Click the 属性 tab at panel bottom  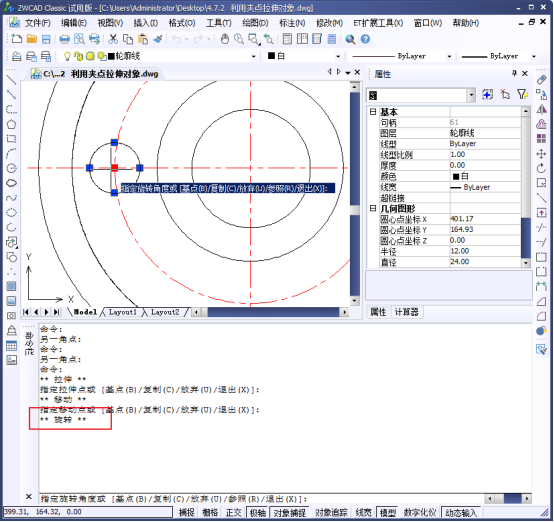click(378, 312)
